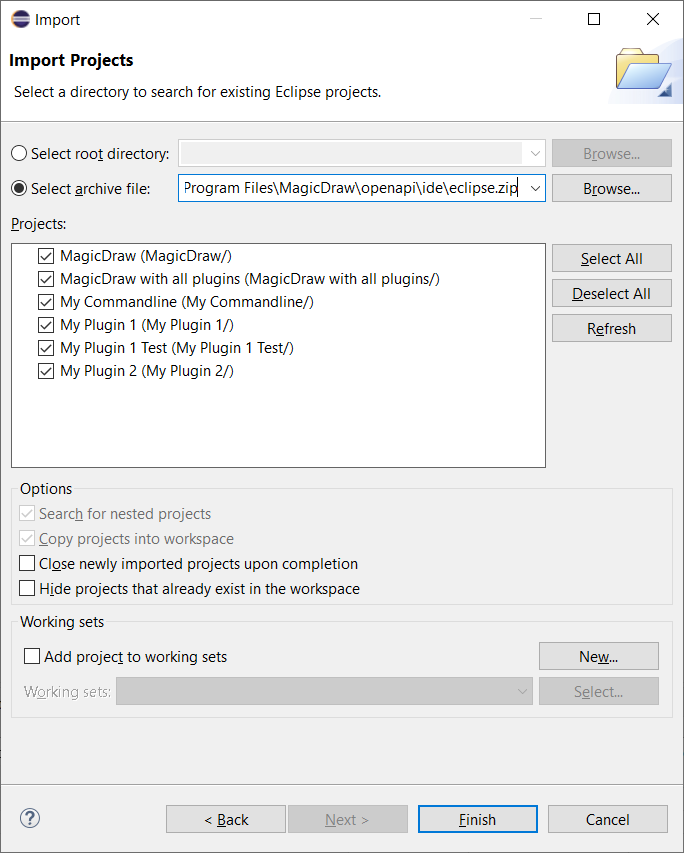684x853 pixels.
Task: Click the Eclipse icon in title bar
Action: click(x=19, y=19)
